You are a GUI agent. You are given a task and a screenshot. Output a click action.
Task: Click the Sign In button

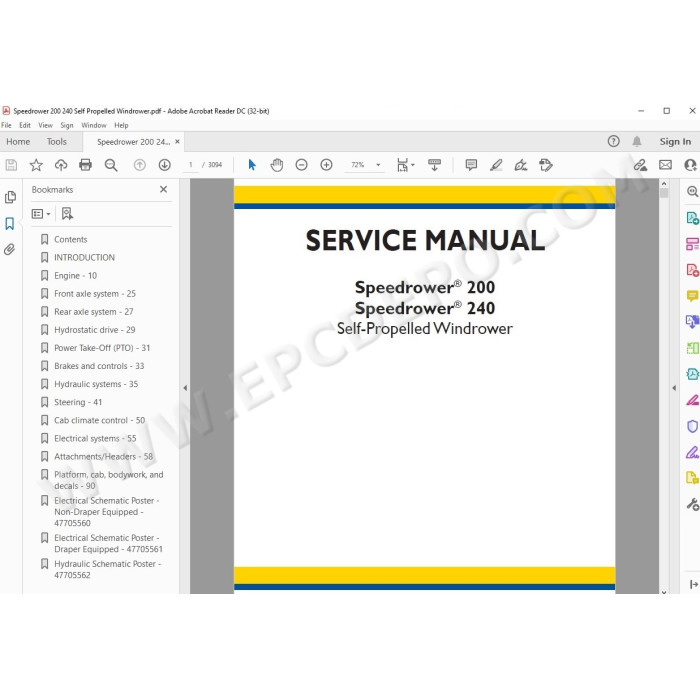(x=675, y=142)
